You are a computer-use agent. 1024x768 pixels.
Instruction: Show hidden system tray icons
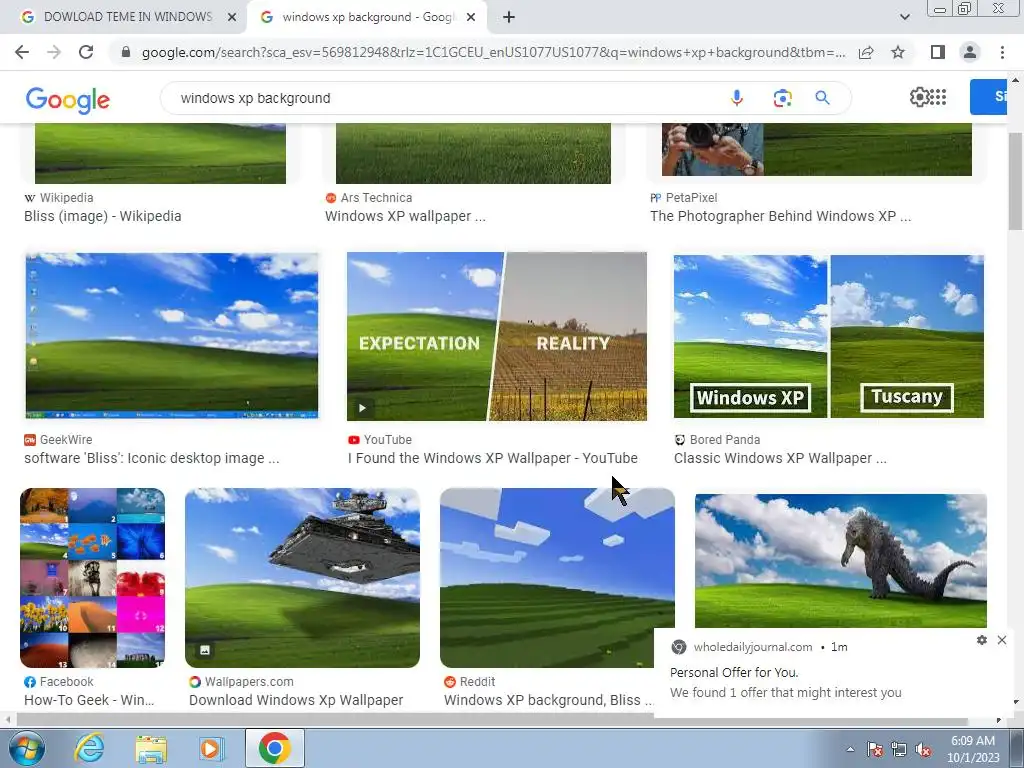click(x=850, y=749)
